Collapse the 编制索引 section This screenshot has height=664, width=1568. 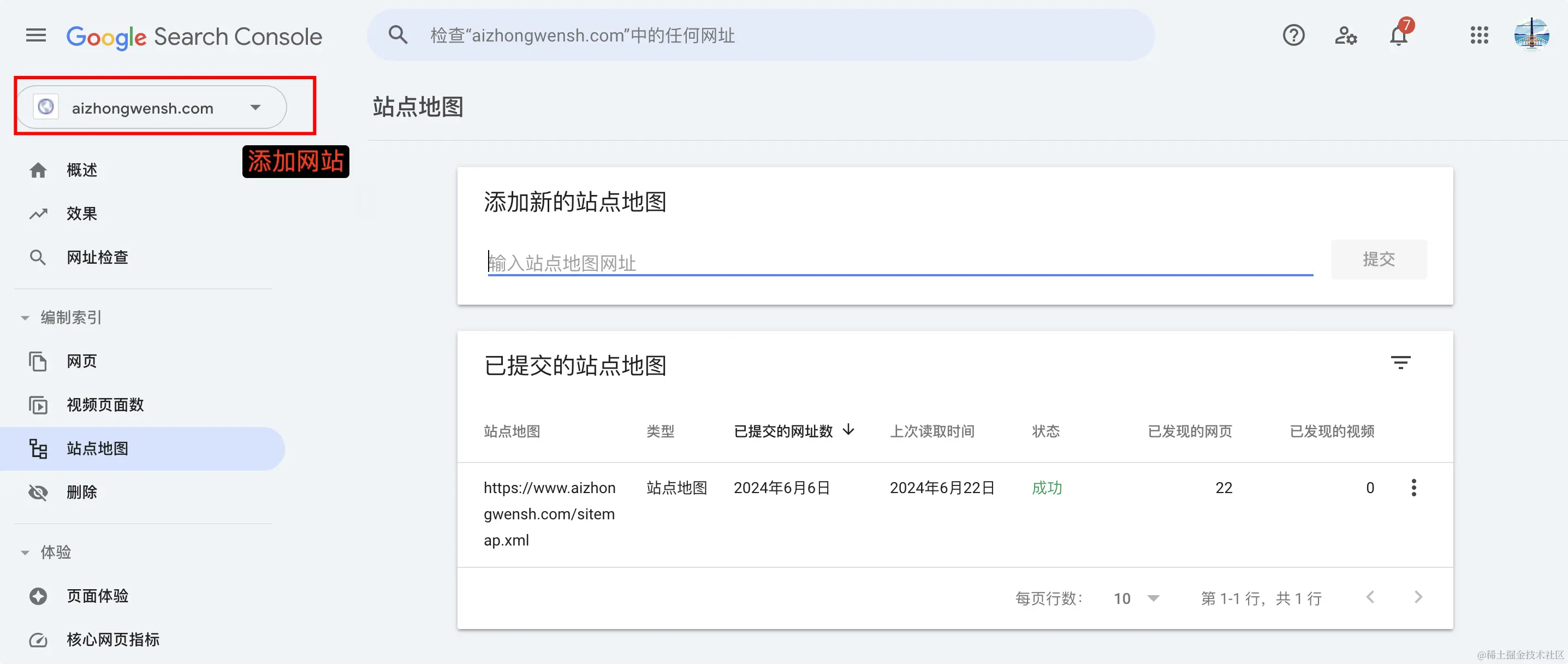coord(25,318)
